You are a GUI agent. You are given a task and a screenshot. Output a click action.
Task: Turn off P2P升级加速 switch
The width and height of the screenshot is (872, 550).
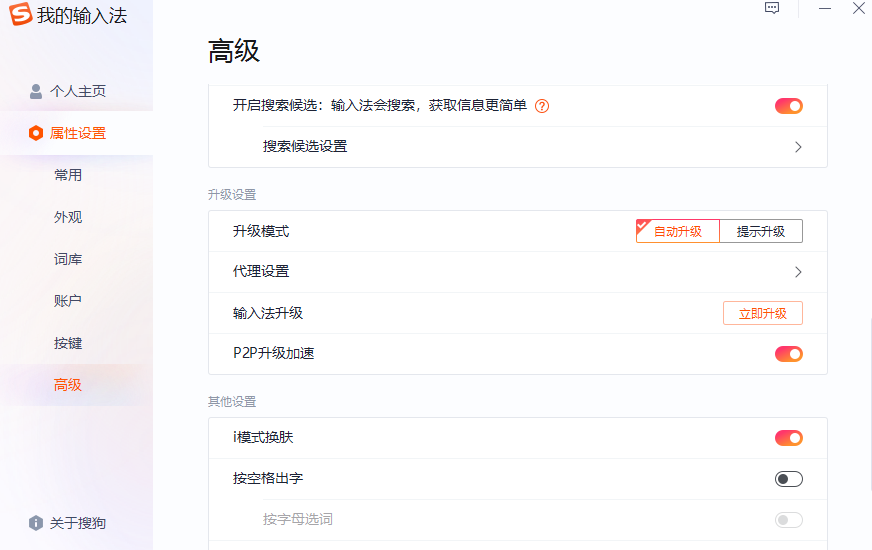coord(789,354)
